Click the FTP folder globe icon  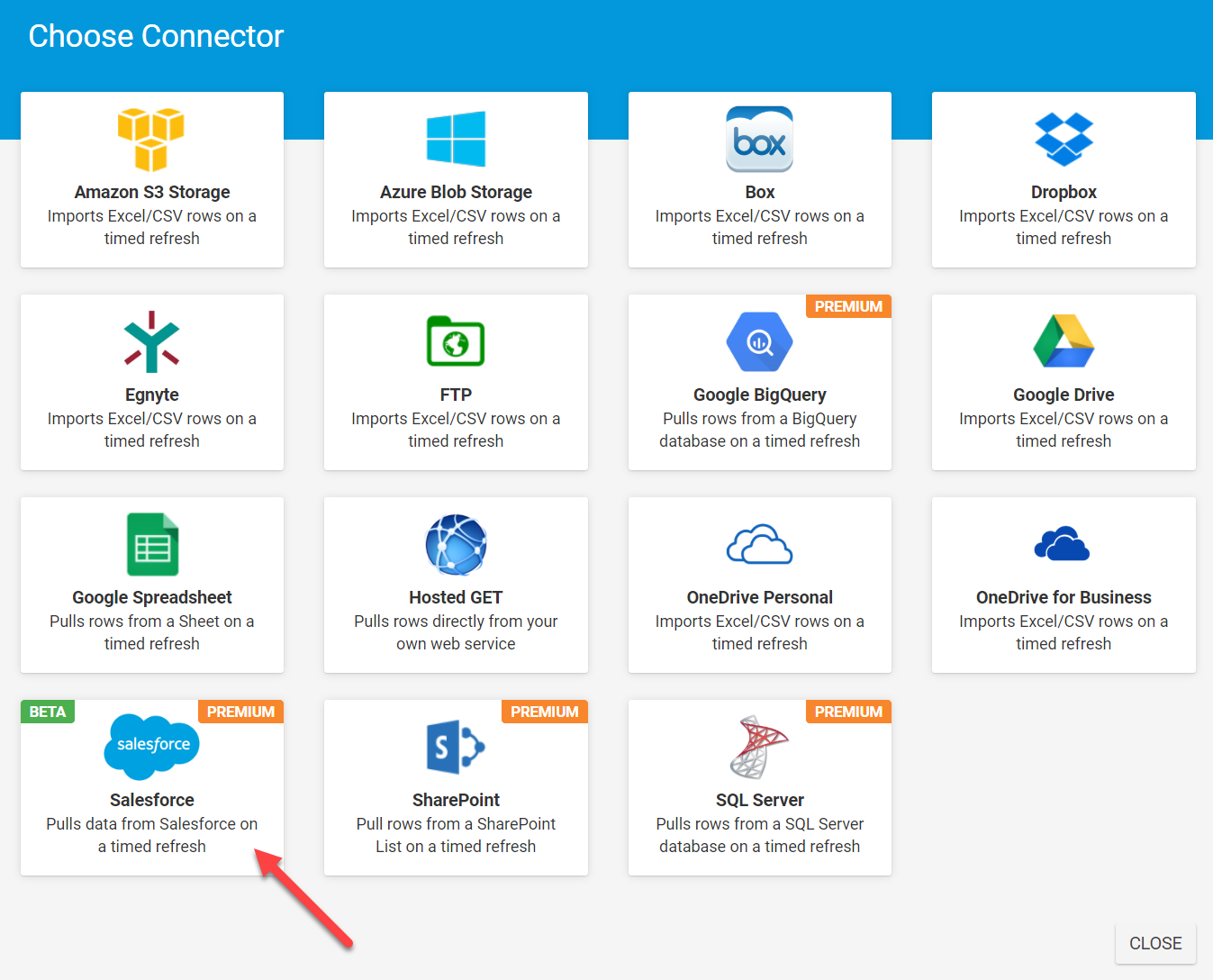pos(456,341)
